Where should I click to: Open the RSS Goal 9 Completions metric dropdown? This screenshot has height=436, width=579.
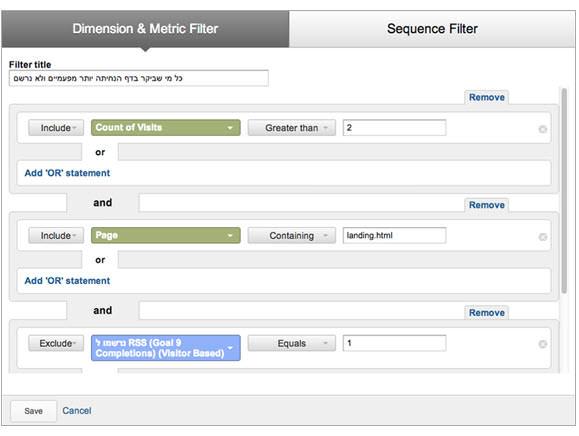[x=166, y=348]
